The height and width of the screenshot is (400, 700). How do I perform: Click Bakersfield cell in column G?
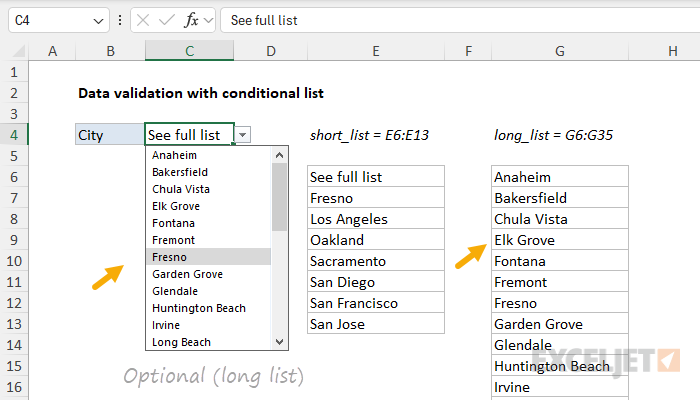560,197
